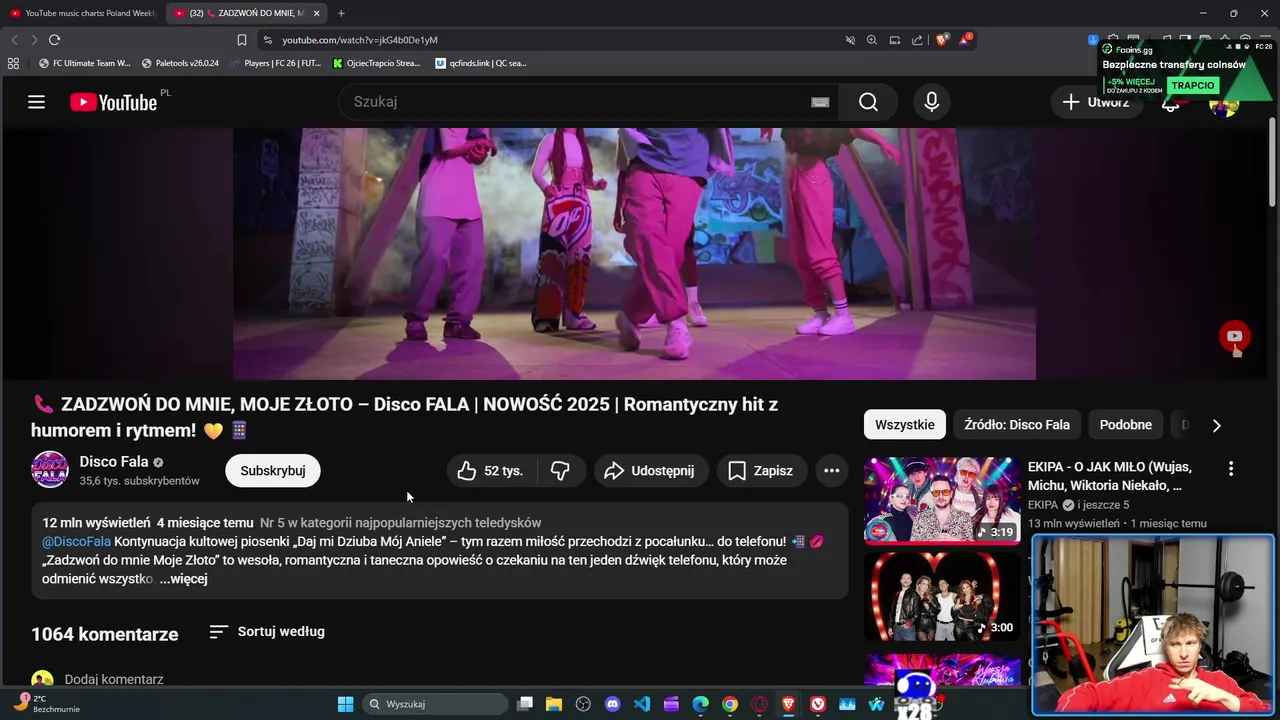Open Paletools v26.0.24 bookmark
The width and height of the screenshot is (1280, 720).
pos(180,63)
